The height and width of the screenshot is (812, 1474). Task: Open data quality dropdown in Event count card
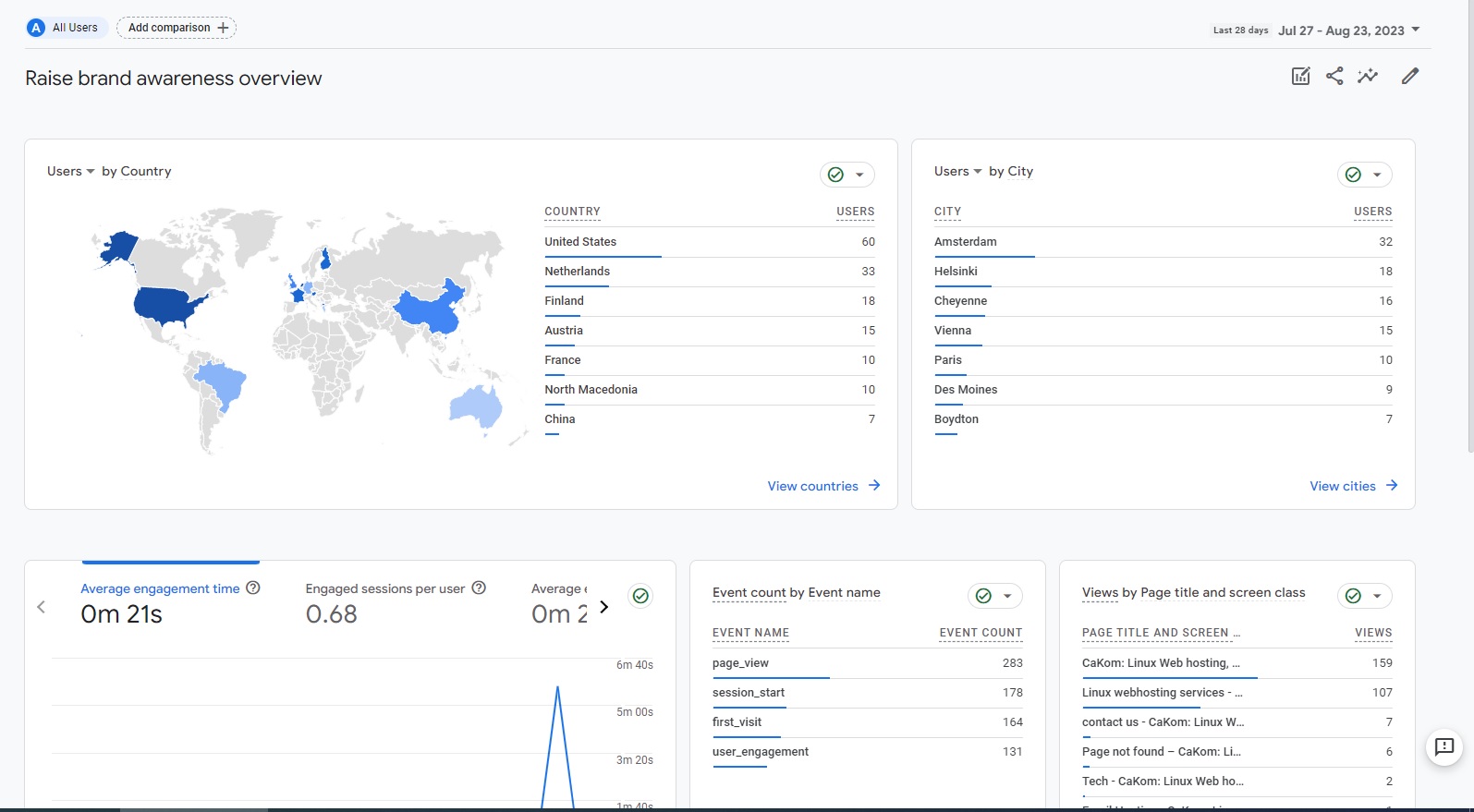994,596
